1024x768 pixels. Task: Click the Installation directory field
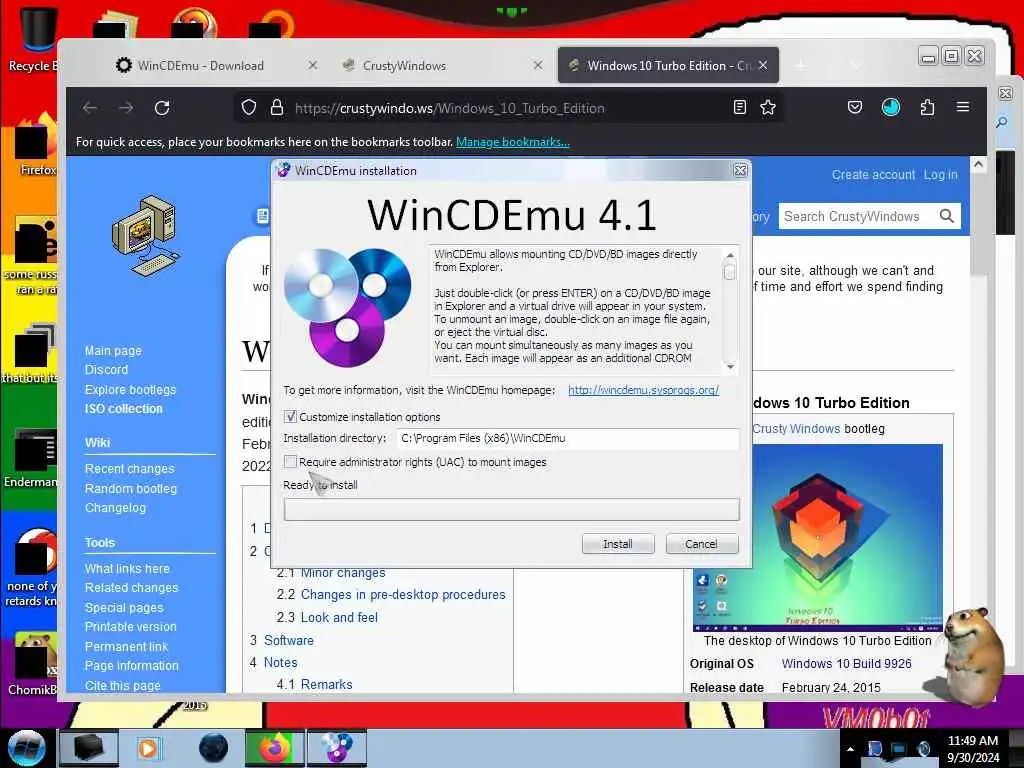tap(568, 438)
